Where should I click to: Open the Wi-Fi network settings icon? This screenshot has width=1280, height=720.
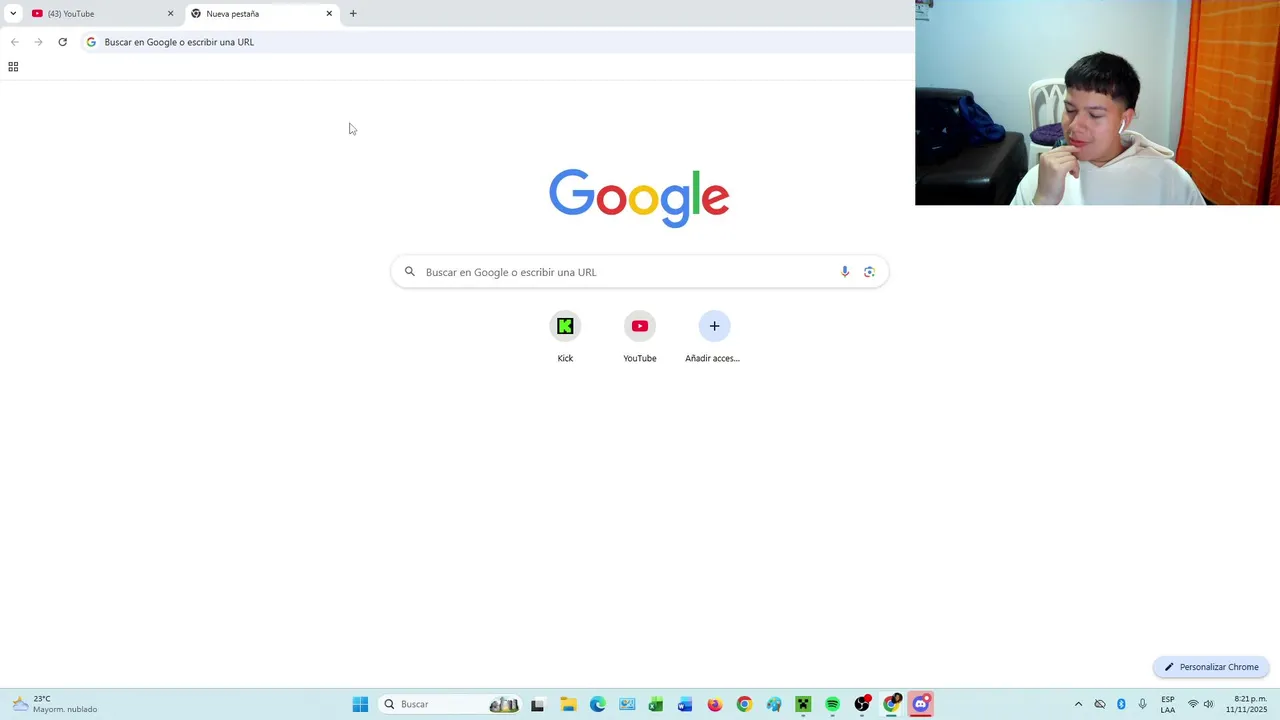[x=1193, y=704]
